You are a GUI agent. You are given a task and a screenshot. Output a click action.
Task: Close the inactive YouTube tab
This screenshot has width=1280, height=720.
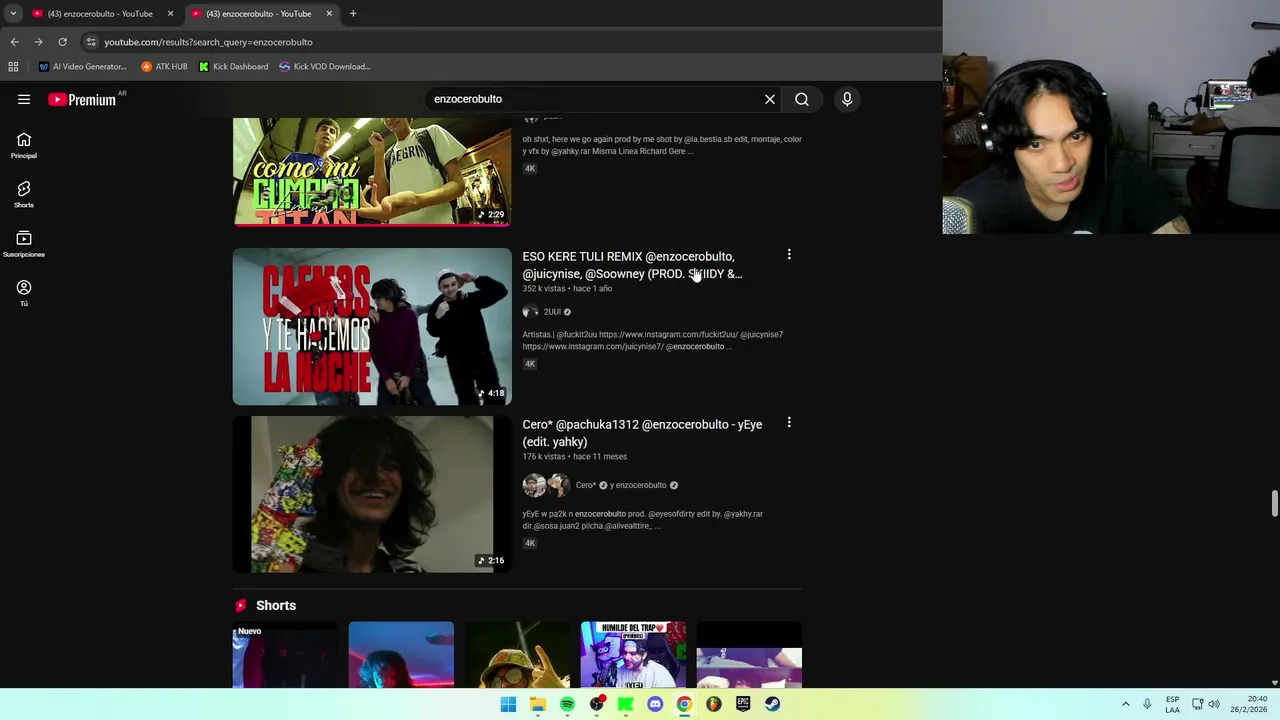170,14
